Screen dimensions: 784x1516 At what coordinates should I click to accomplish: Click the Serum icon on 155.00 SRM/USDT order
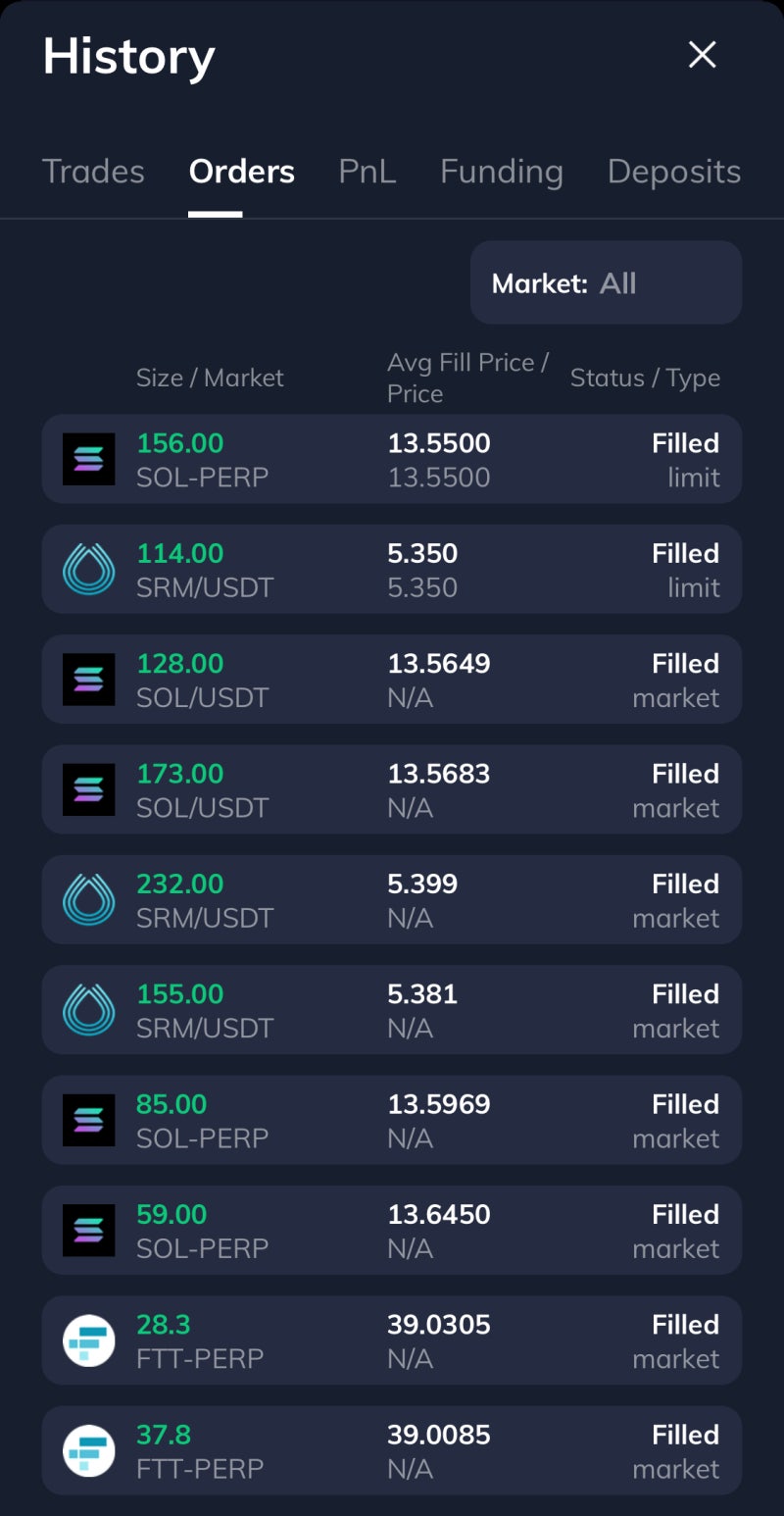(x=88, y=1010)
